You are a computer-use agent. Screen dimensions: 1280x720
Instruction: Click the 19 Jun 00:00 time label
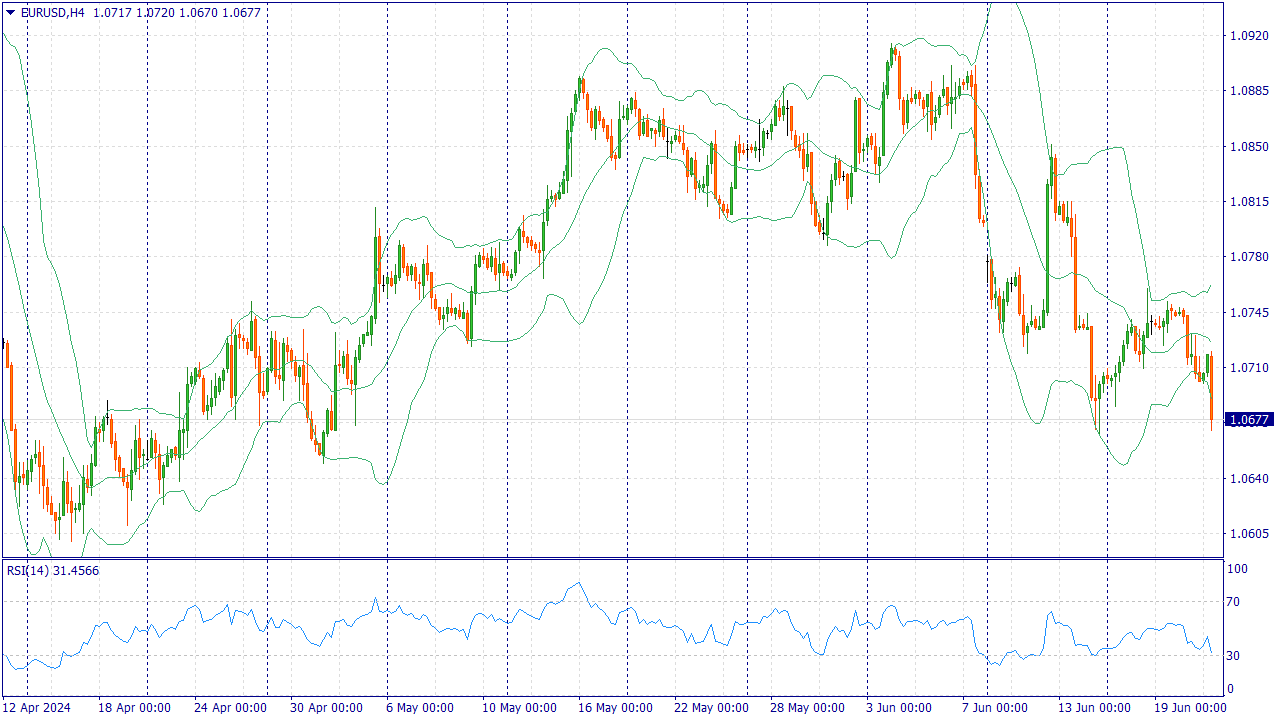(x=1188, y=708)
